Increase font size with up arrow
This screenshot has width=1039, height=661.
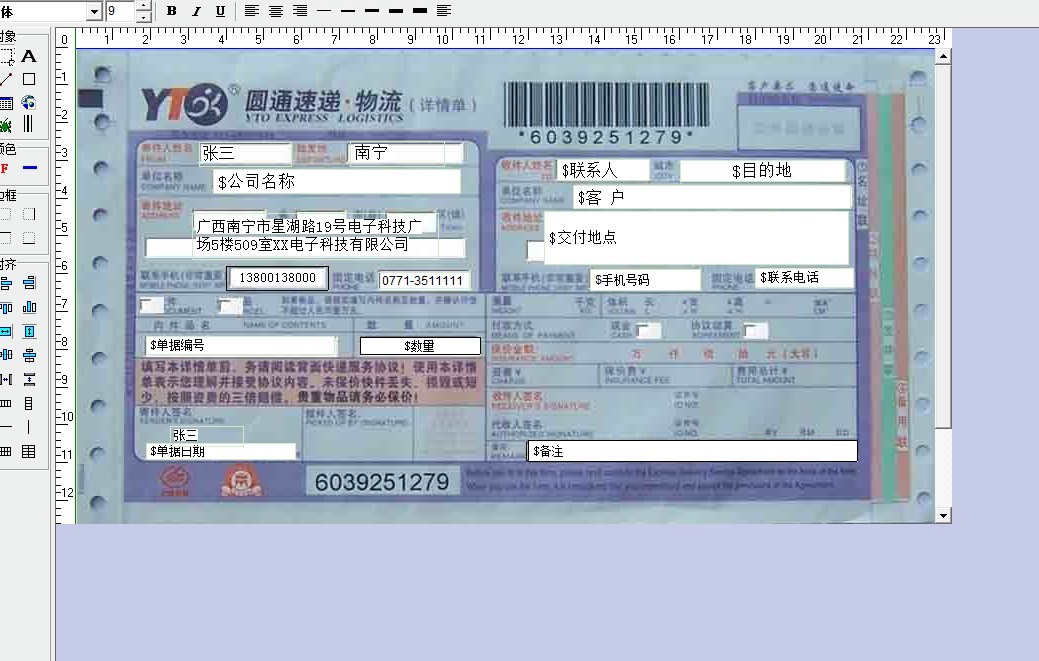click(x=143, y=6)
